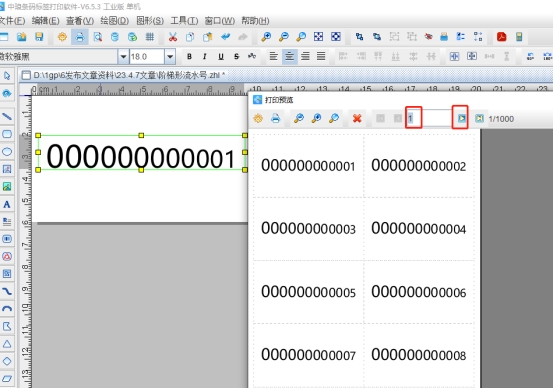
Task: Select the ellipse drawing tool
Action: click(x=7, y=152)
